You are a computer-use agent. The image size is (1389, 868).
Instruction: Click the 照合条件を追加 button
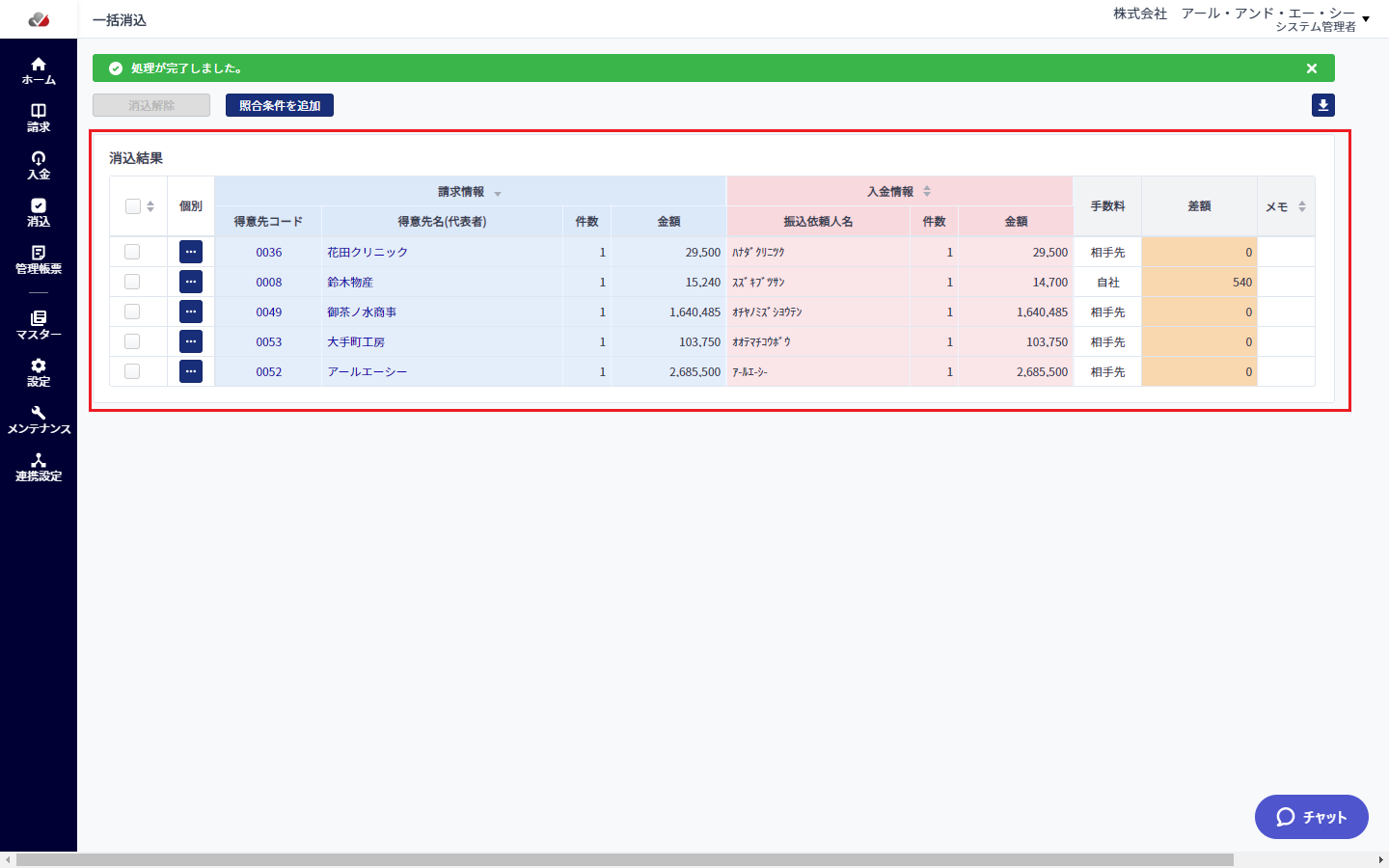tap(280, 105)
